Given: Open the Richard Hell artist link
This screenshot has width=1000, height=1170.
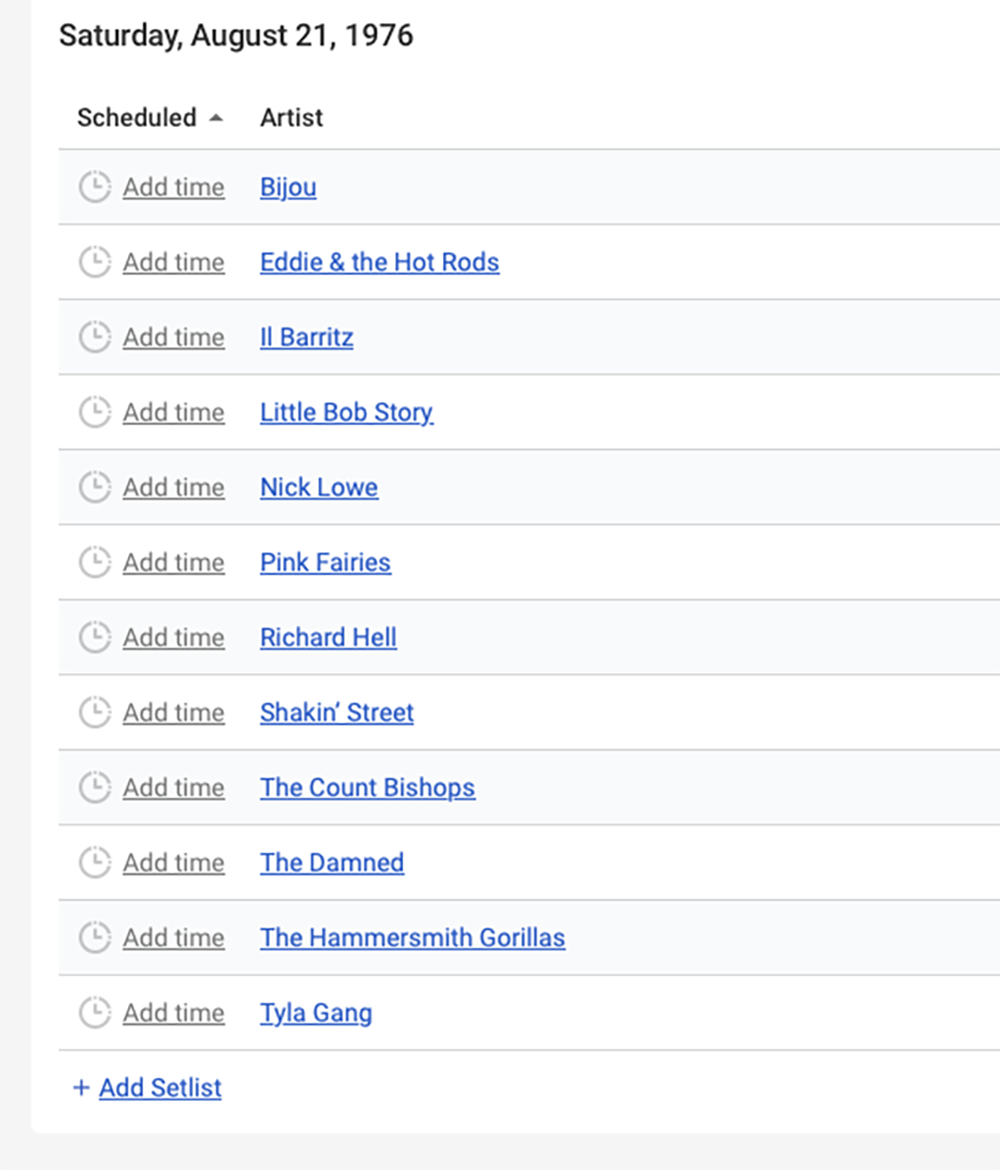Looking at the screenshot, I should [328, 637].
